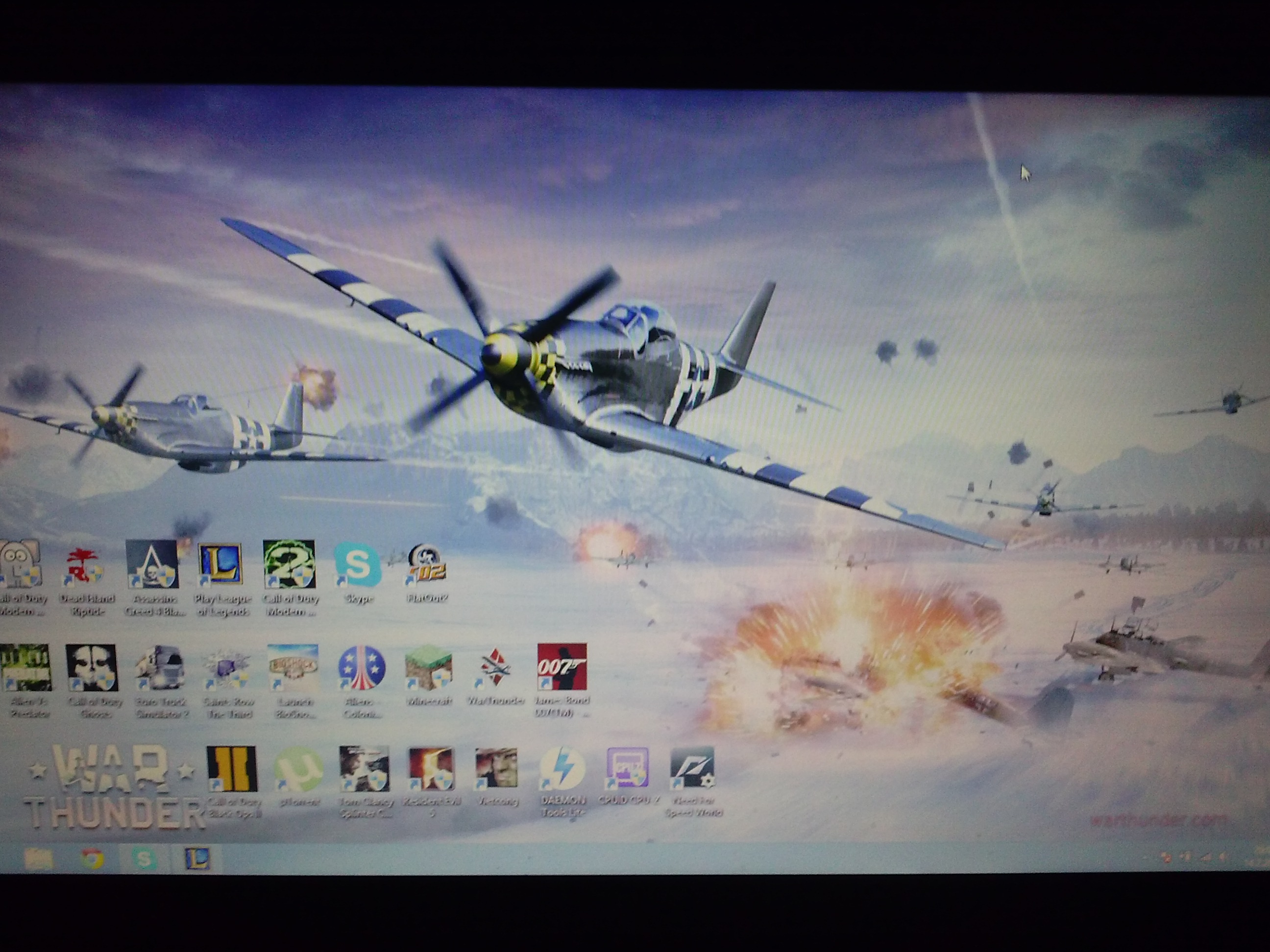
Task: Open James Bond 007 red icon
Action: tap(562, 667)
